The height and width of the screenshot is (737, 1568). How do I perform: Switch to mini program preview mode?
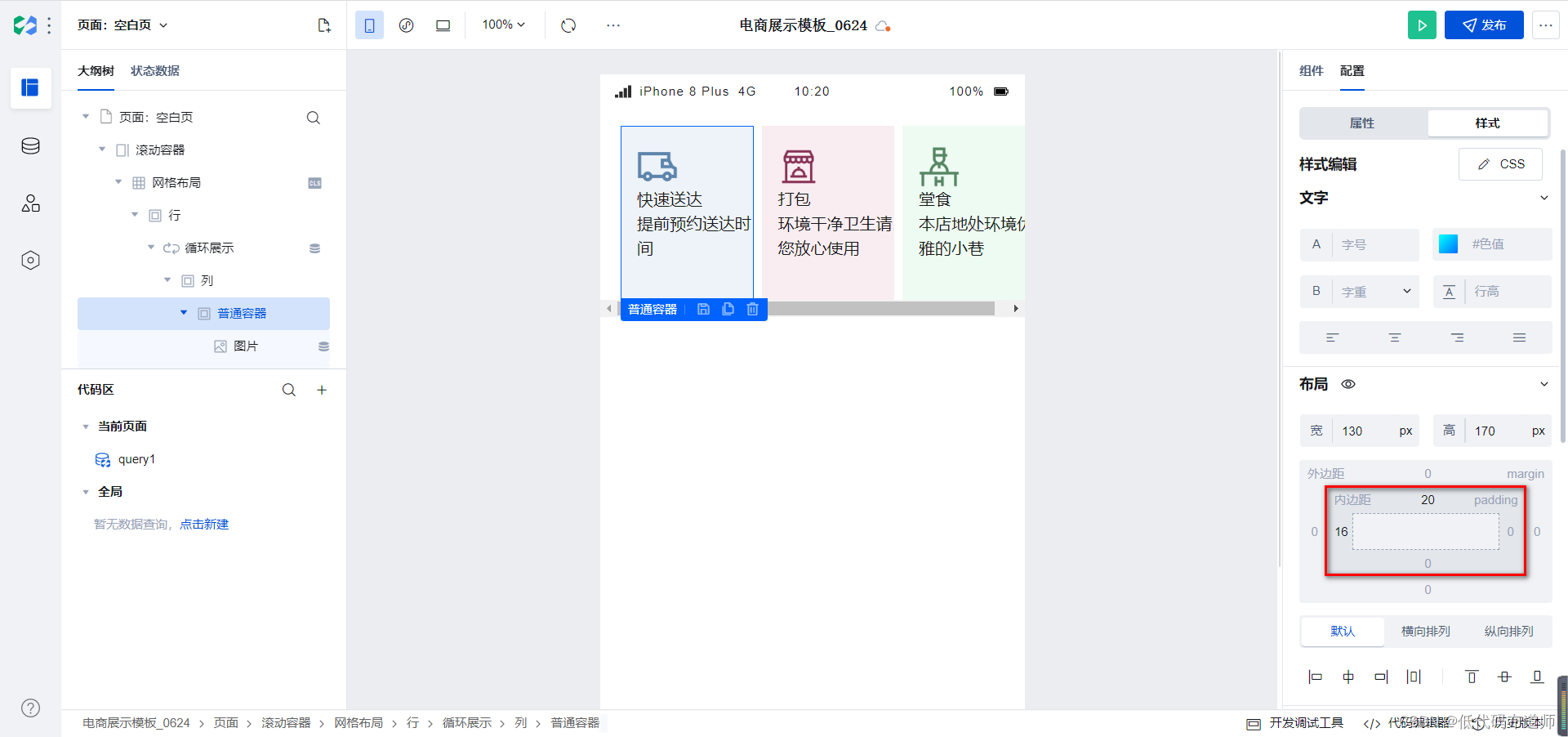pyautogui.click(x=406, y=25)
